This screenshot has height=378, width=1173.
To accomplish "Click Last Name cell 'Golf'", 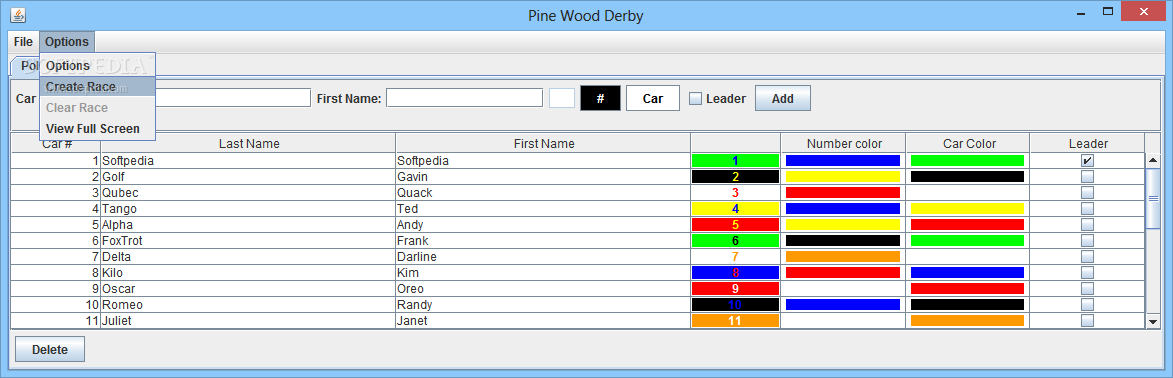I will click(248, 177).
